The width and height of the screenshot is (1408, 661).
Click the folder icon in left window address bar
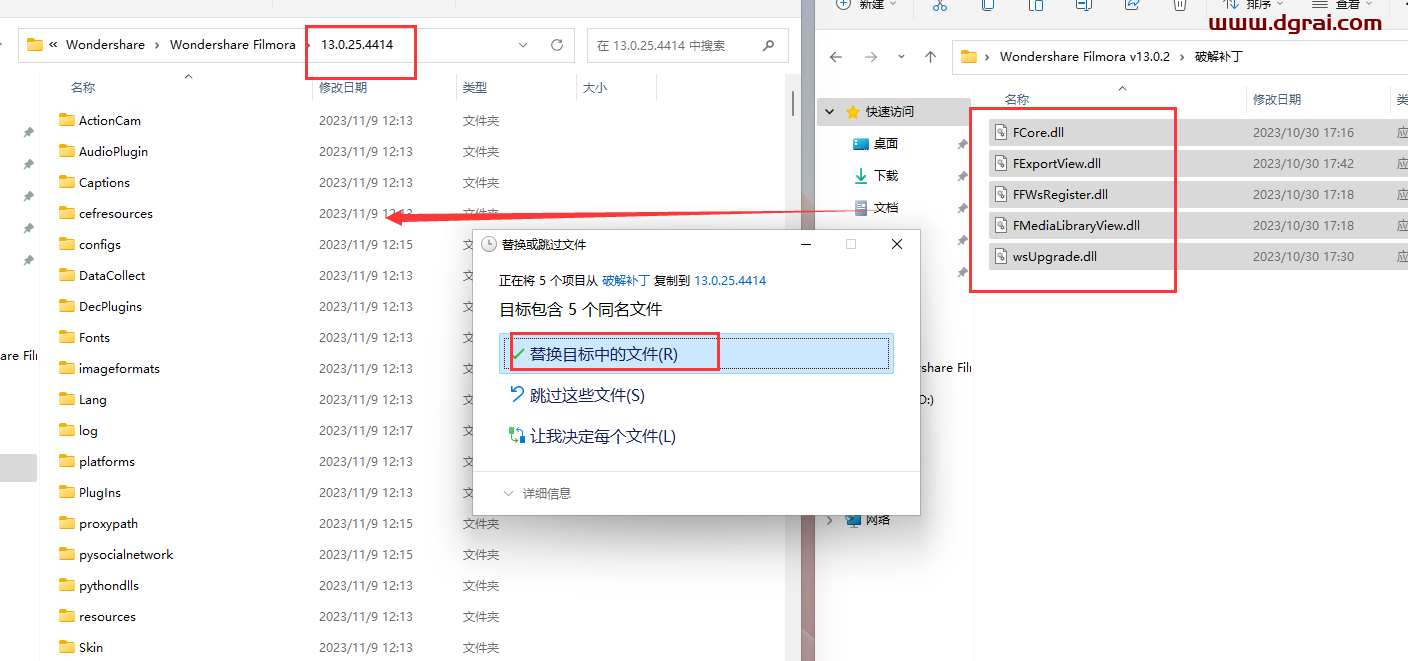click(35, 45)
